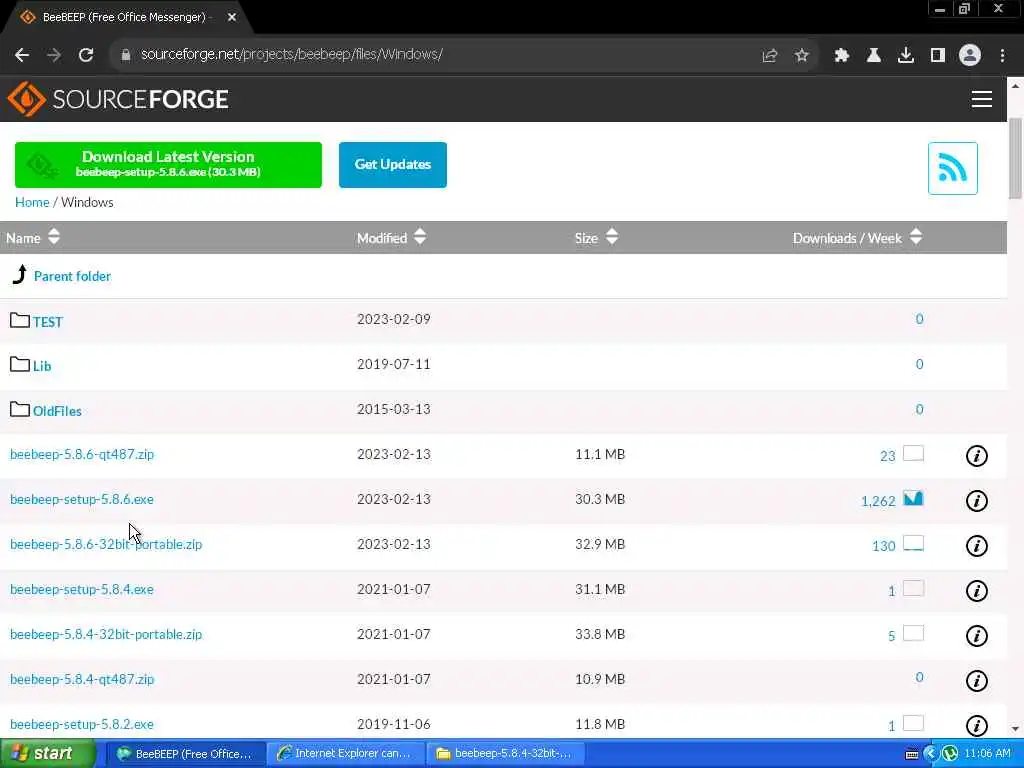The width and height of the screenshot is (1024, 768).
Task: Click the Parent folder up-arrow icon
Action: [20, 274]
